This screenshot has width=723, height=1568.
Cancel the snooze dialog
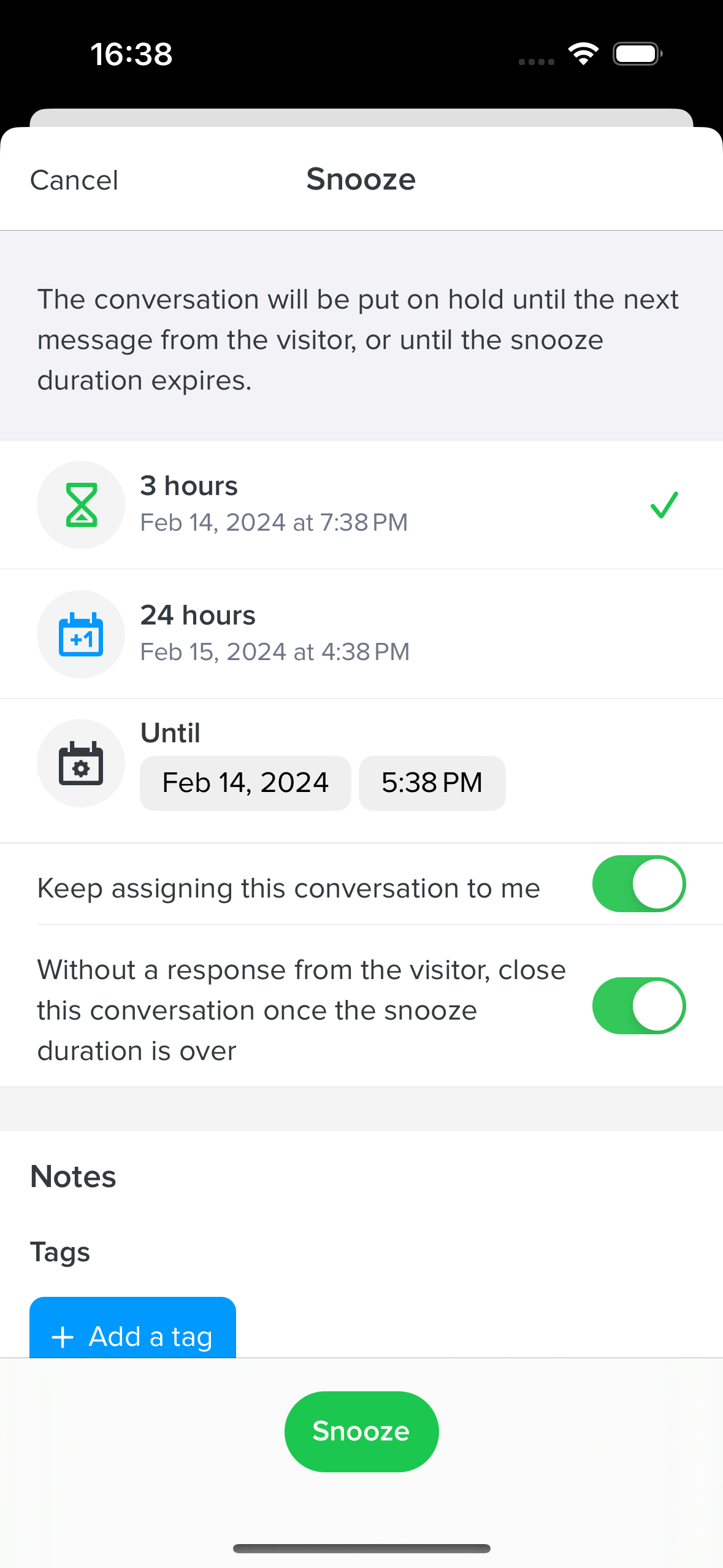[74, 180]
